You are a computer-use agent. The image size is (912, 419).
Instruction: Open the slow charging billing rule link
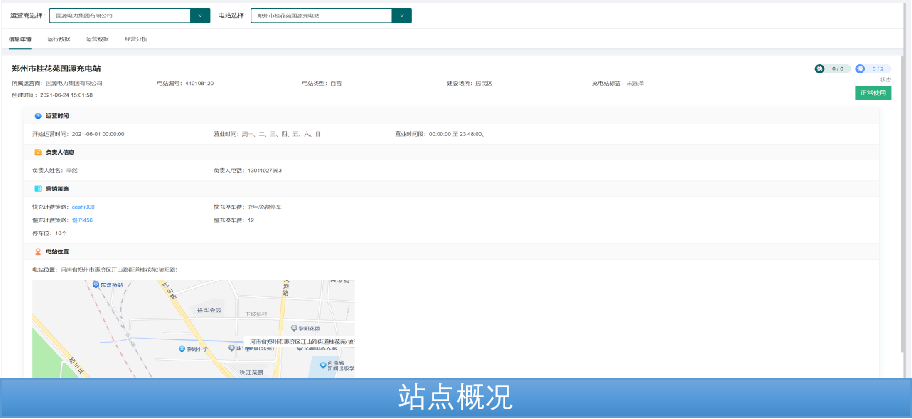point(83,219)
